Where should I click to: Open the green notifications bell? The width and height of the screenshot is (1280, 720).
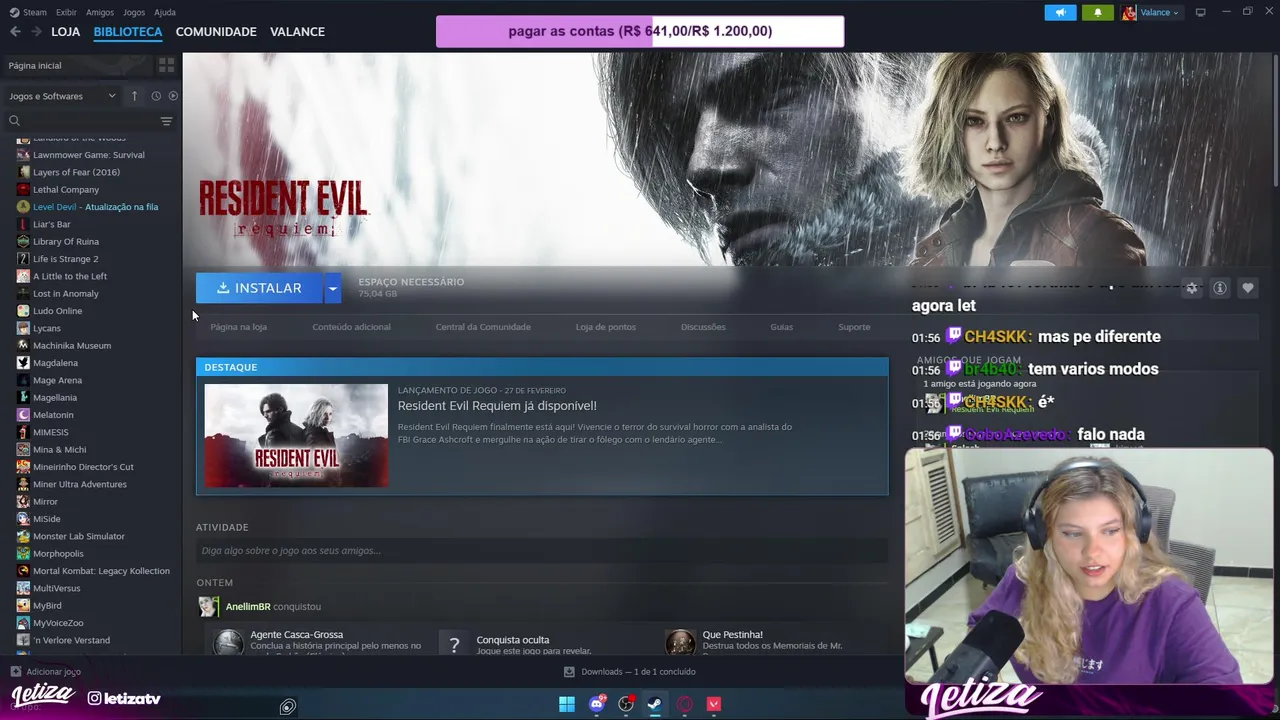(x=1097, y=12)
